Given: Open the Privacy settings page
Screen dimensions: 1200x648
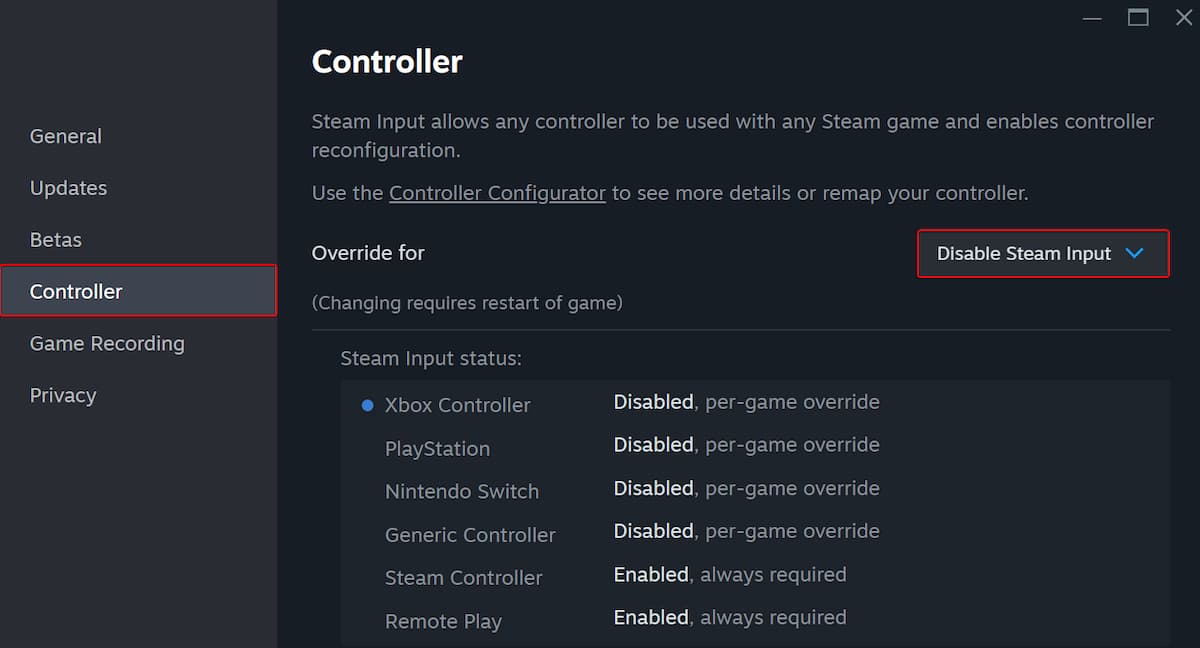Looking at the screenshot, I should click(x=63, y=395).
